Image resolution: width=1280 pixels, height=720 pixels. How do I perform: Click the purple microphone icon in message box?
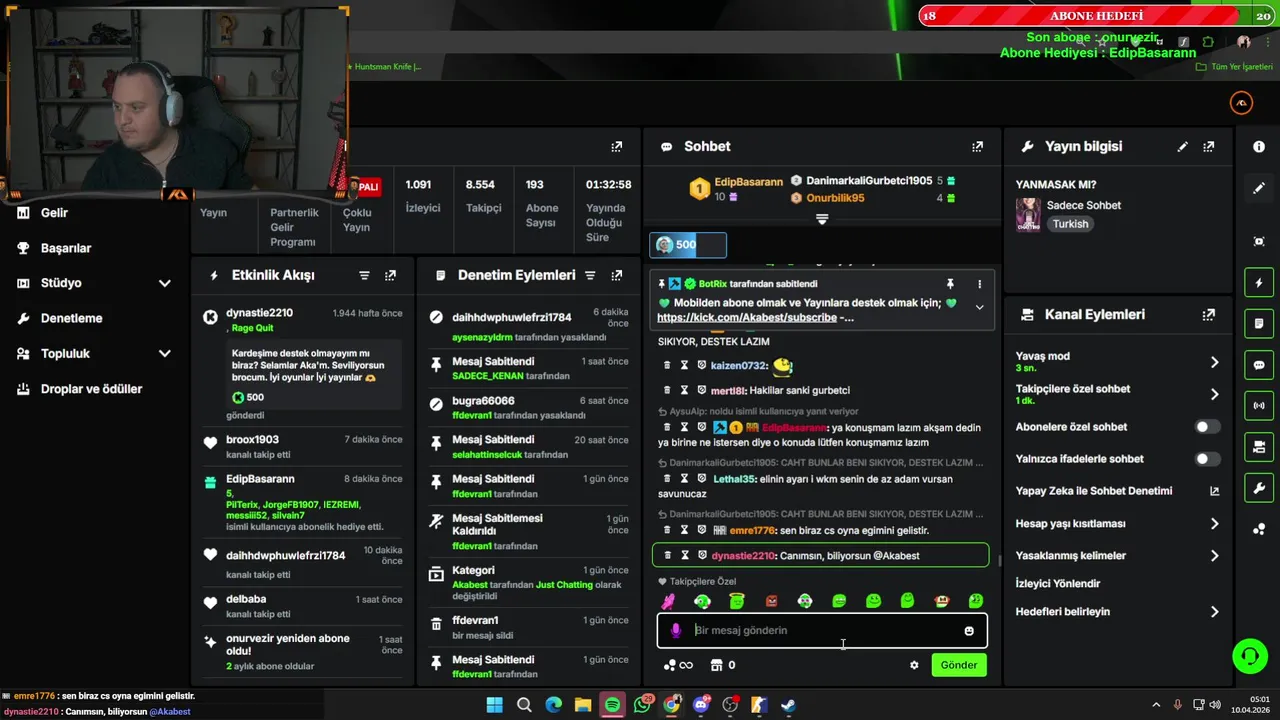click(676, 631)
